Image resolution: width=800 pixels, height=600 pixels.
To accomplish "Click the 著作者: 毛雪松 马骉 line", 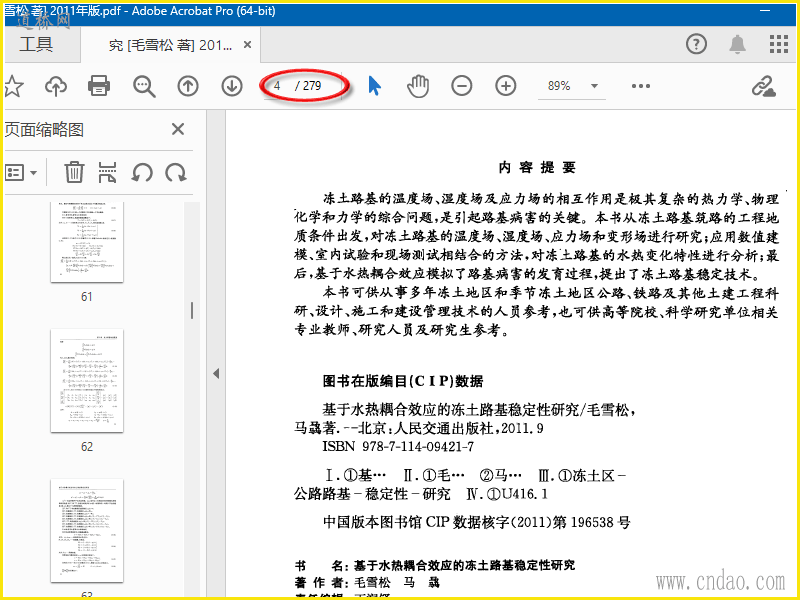I will 367,583.
